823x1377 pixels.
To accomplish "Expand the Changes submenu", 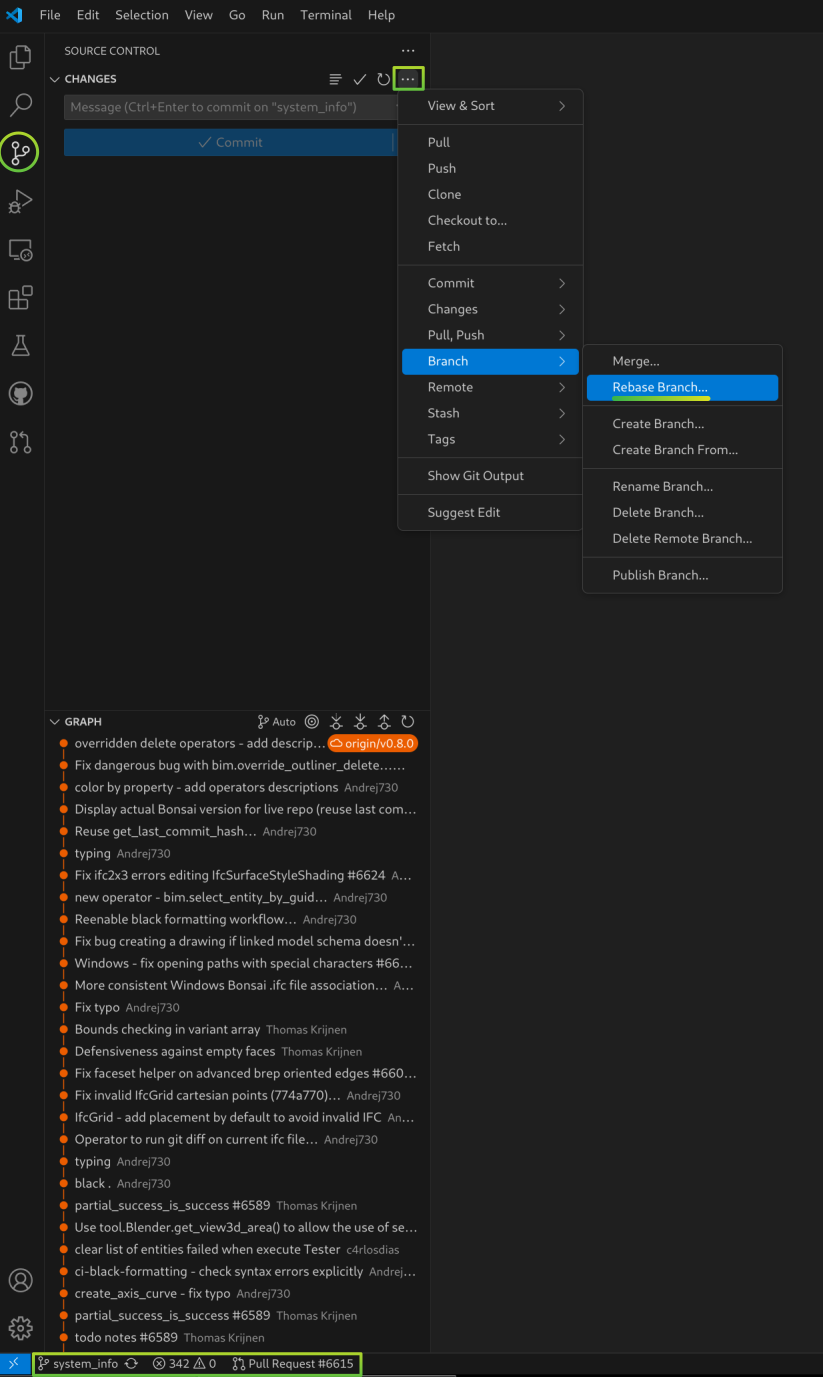I will pos(490,309).
